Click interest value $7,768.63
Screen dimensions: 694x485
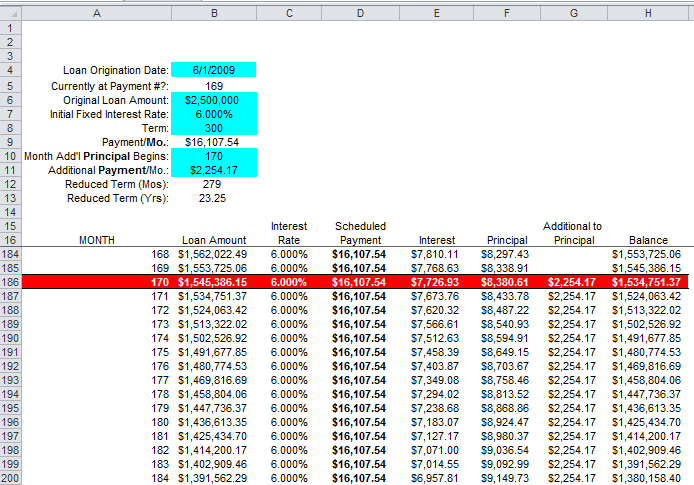point(435,268)
